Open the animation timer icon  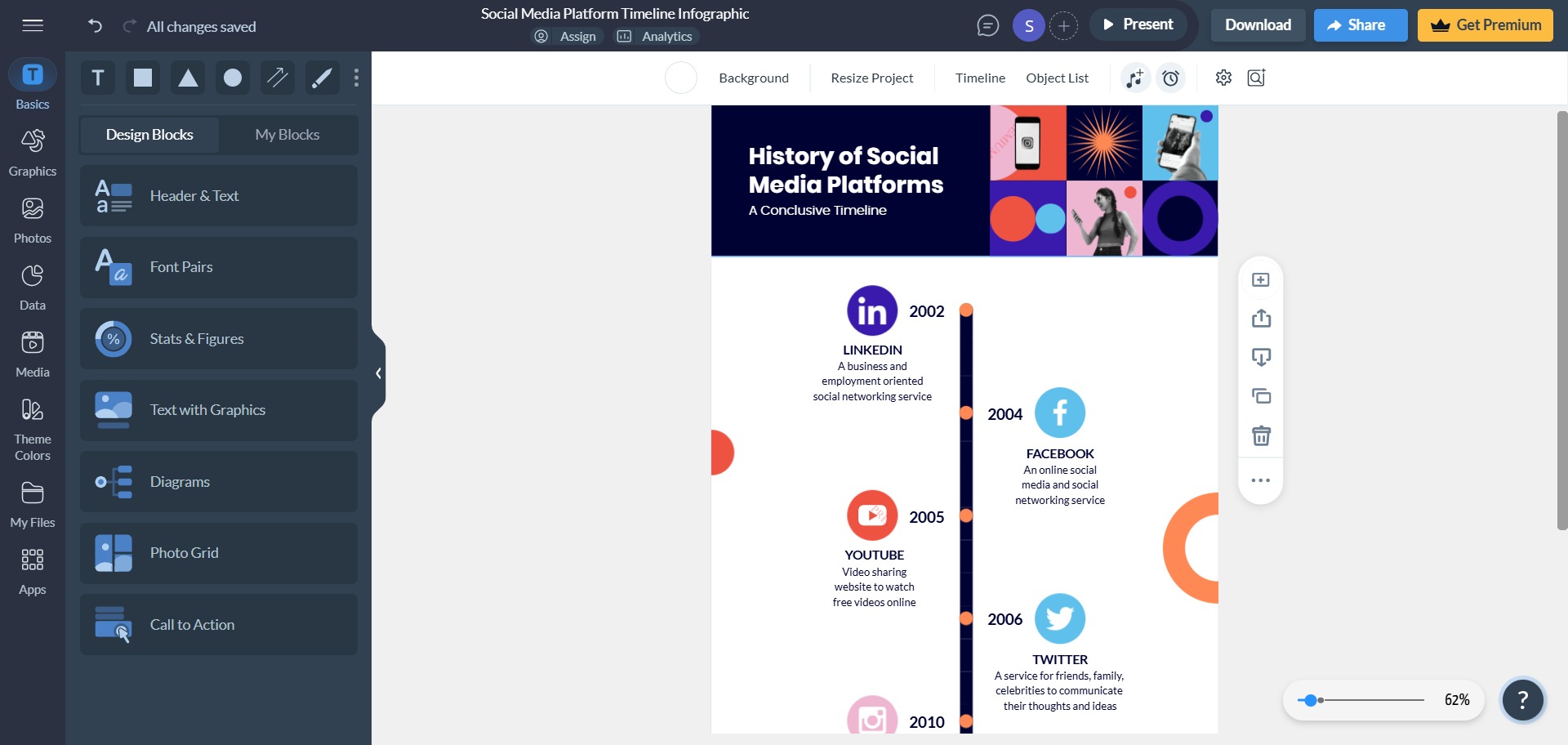(x=1171, y=78)
